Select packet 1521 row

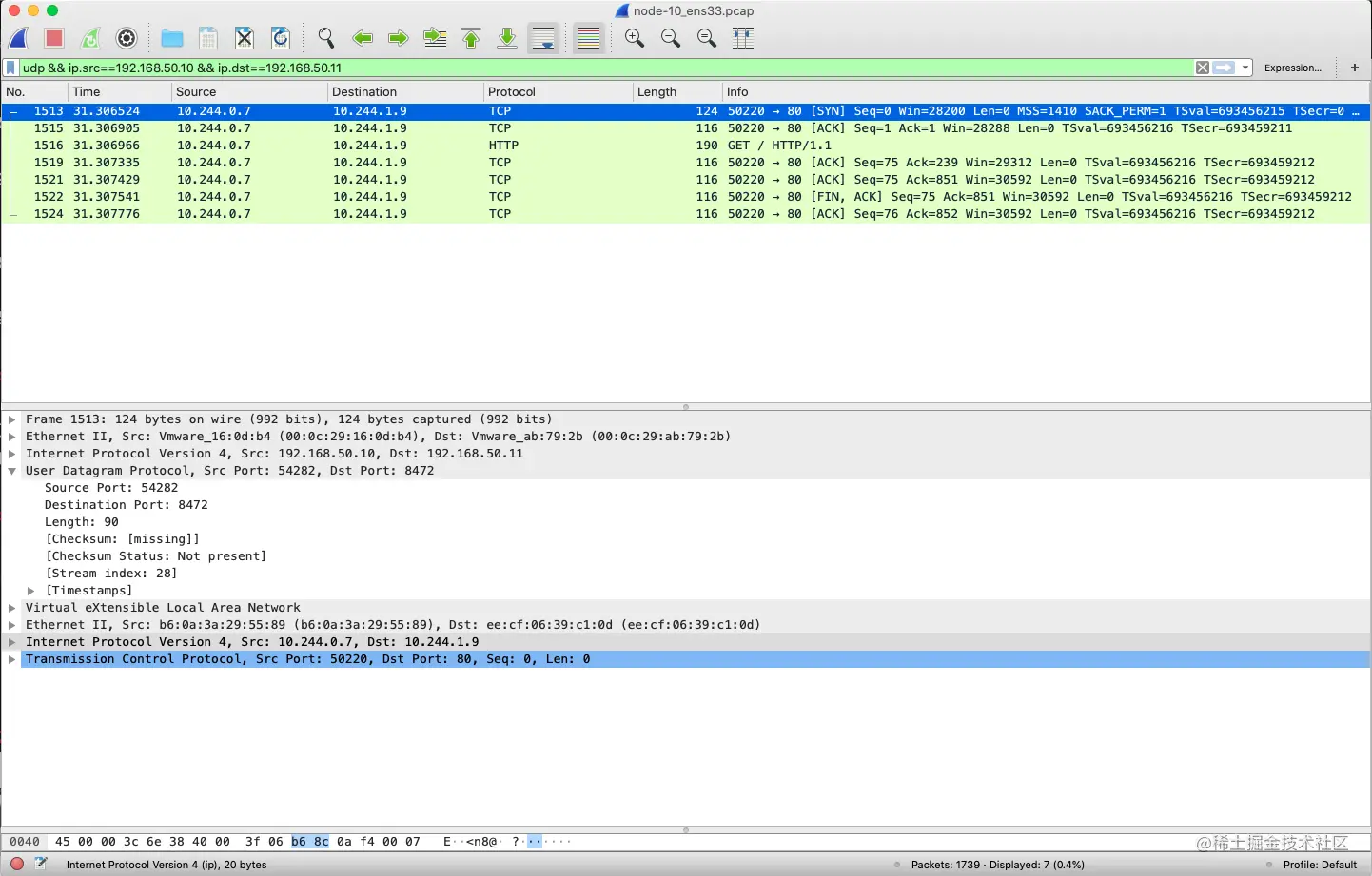tap(686, 180)
